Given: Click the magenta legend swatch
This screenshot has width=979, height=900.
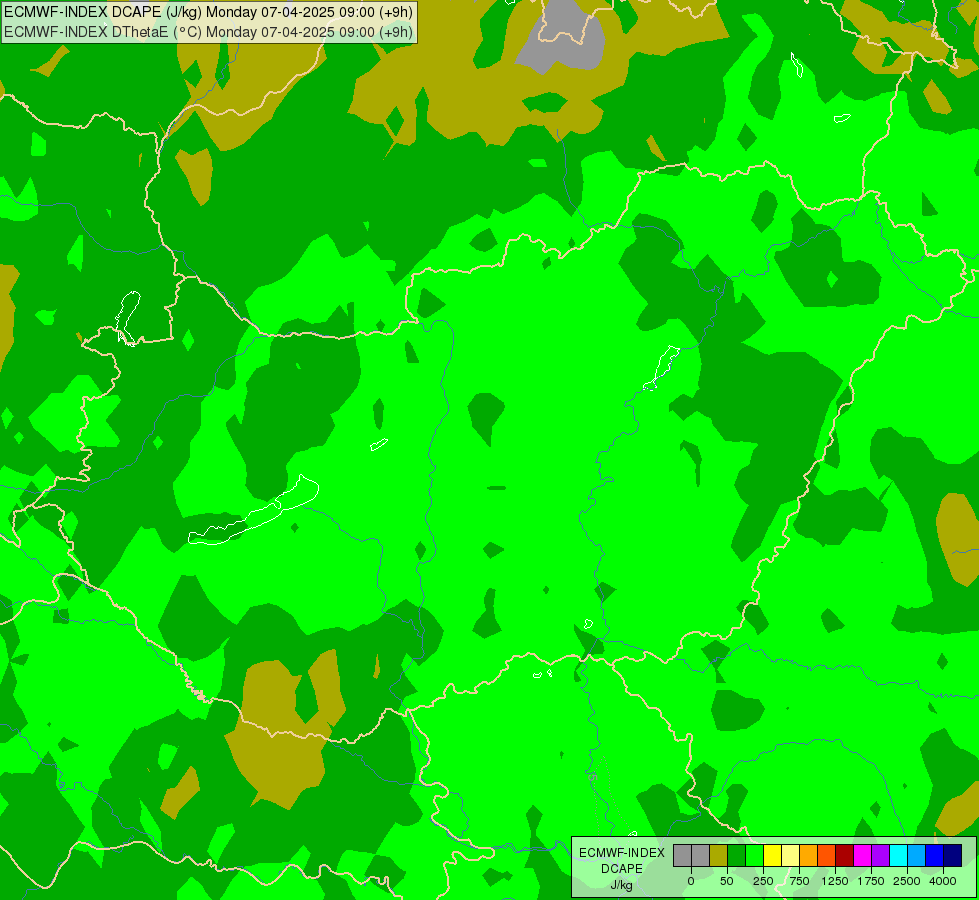Looking at the screenshot, I should click(x=863, y=856).
